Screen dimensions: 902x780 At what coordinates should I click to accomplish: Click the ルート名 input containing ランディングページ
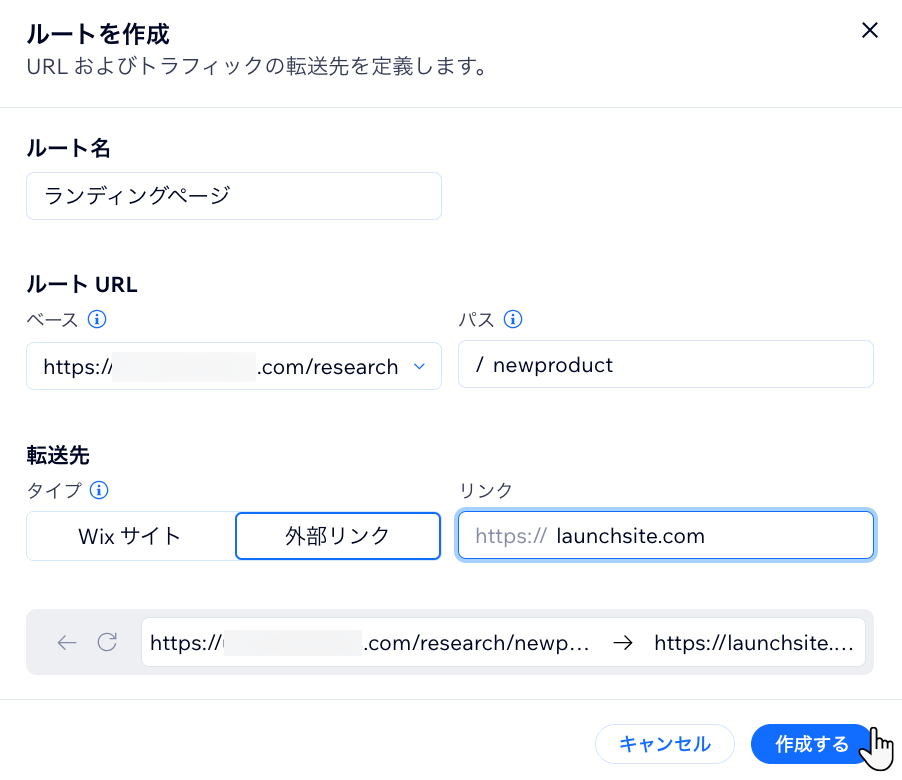click(233, 196)
